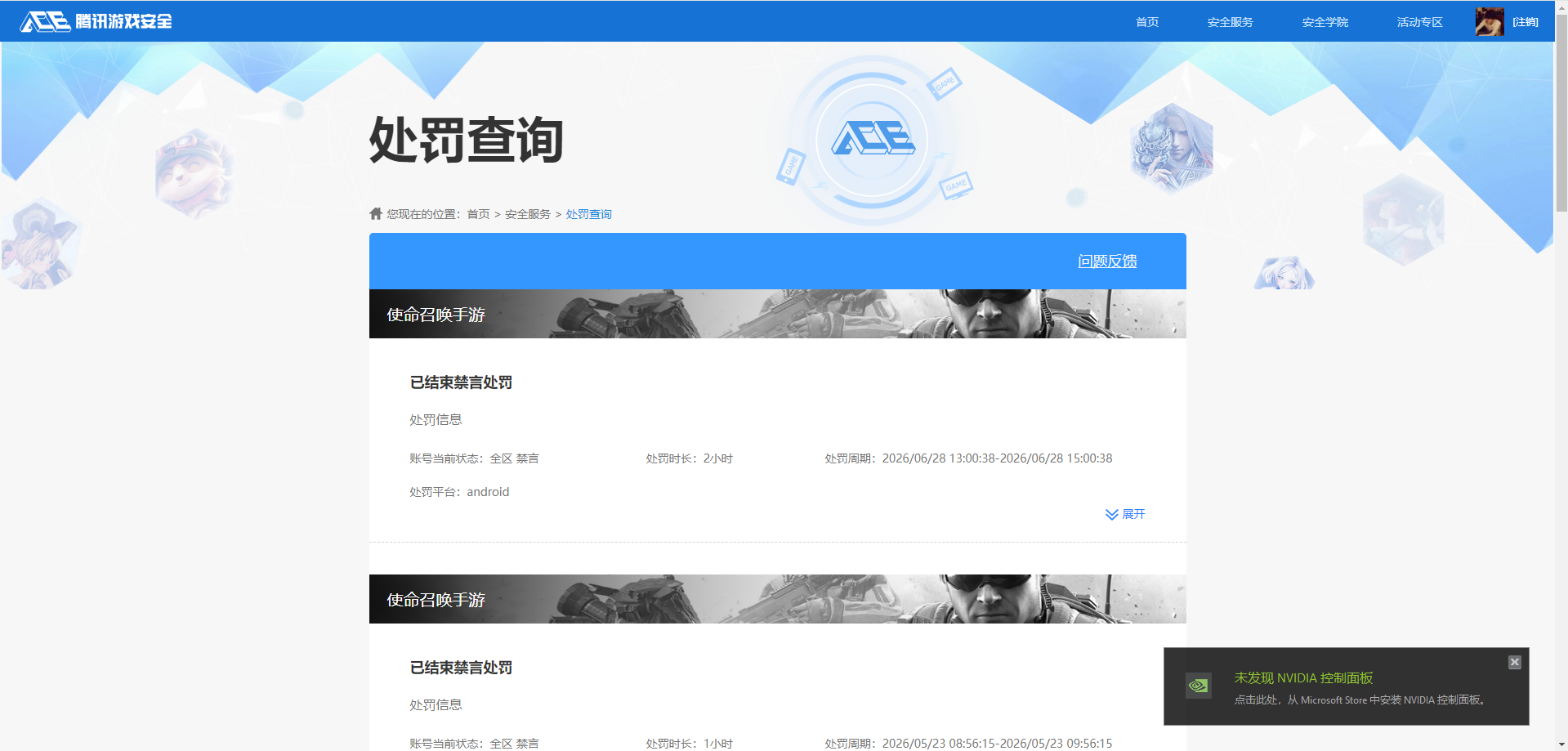Image resolution: width=1568 pixels, height=751 pixels.
Task: Open the 活动专区 navigation menu item
Action: click(x=1419, y=22)
